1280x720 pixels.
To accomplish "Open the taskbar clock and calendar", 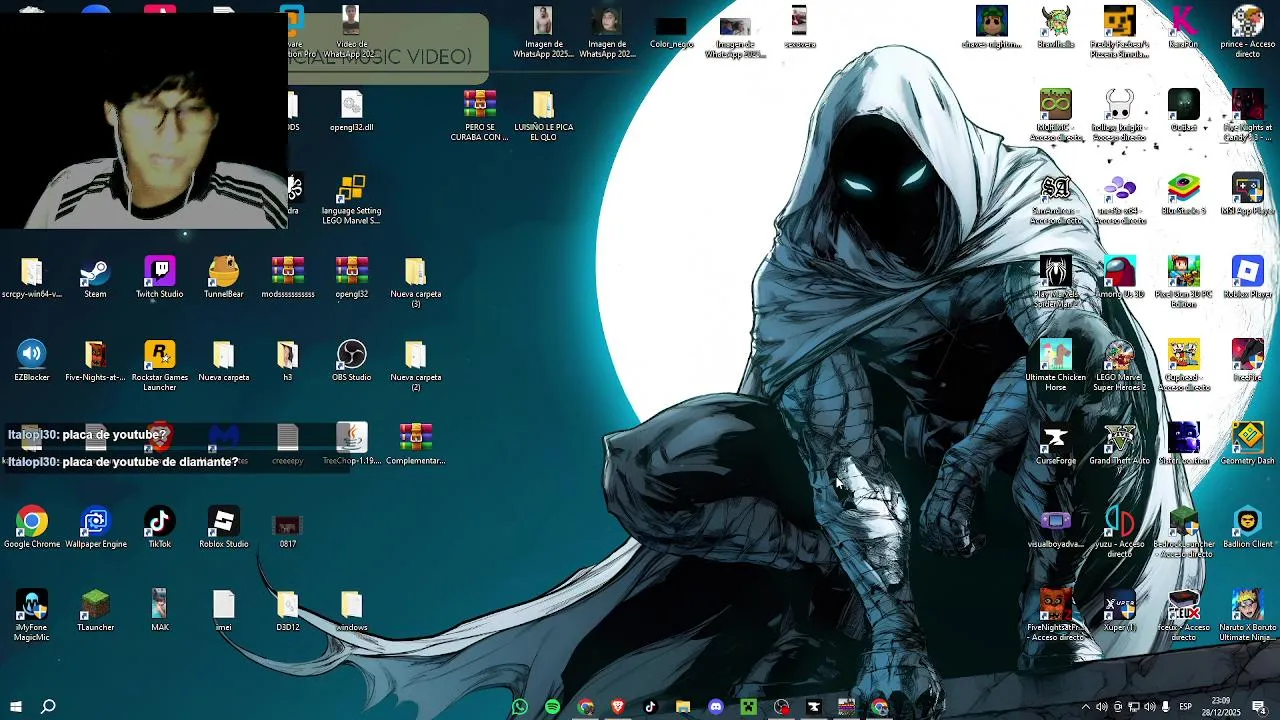I will [1221, 707].
